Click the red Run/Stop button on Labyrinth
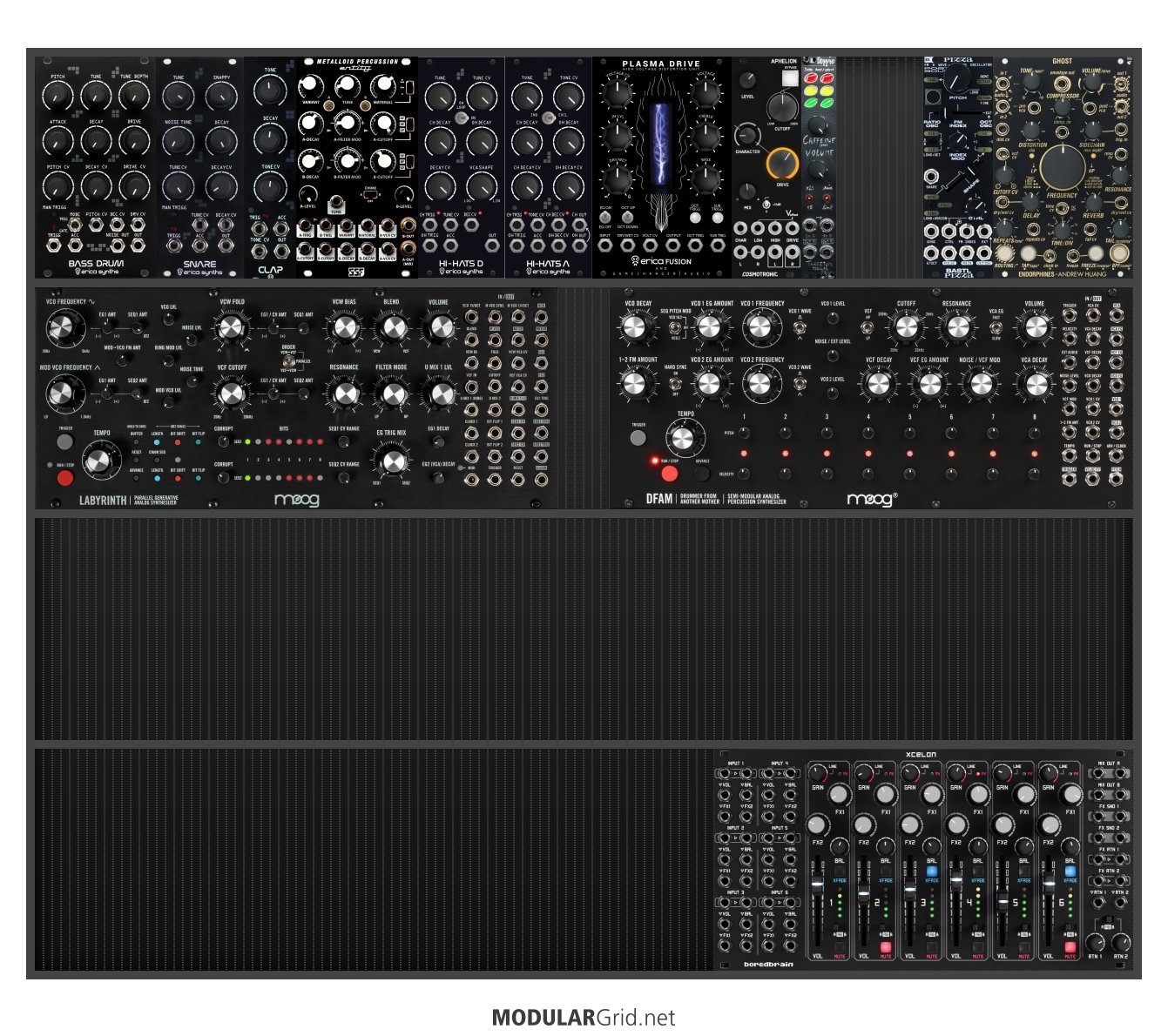The width and height of the screenshot is (1168, 1036). [x=65, y=477]
